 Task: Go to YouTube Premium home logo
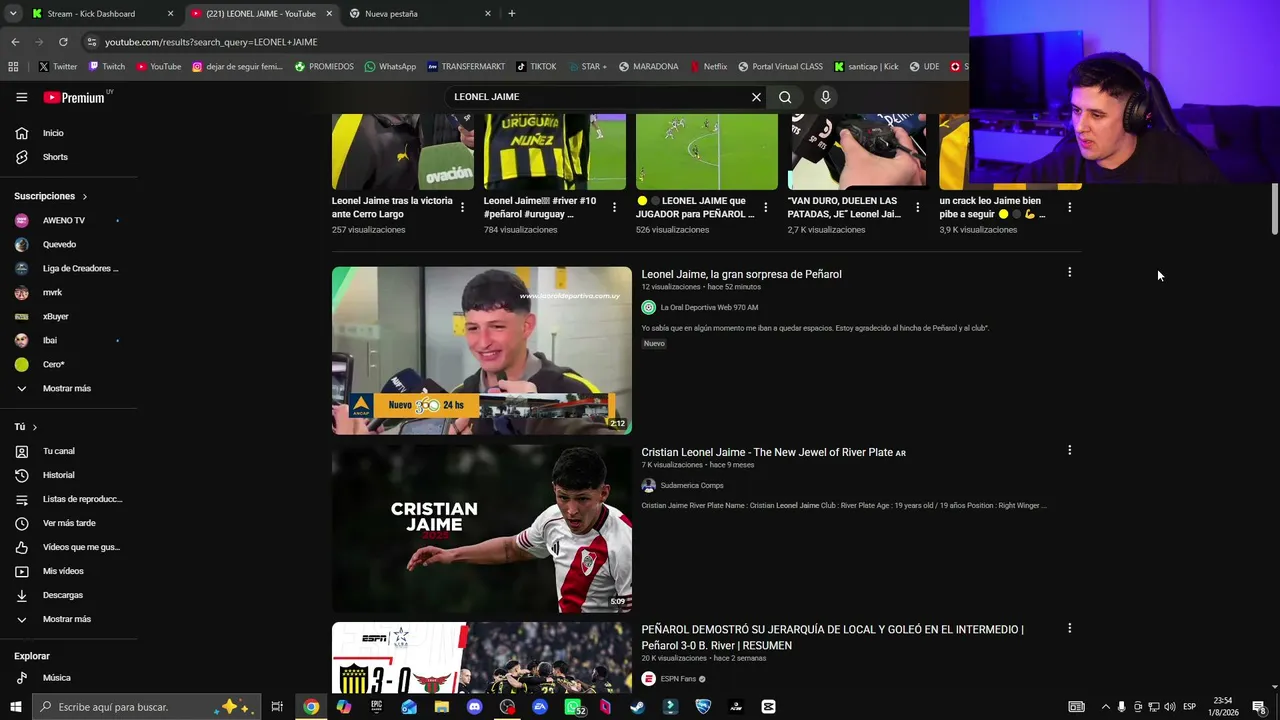74,97
